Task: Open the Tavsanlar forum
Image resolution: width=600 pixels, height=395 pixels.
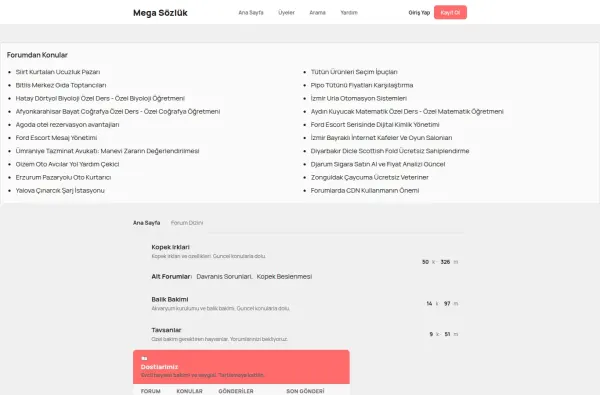Action: point(166,330)
